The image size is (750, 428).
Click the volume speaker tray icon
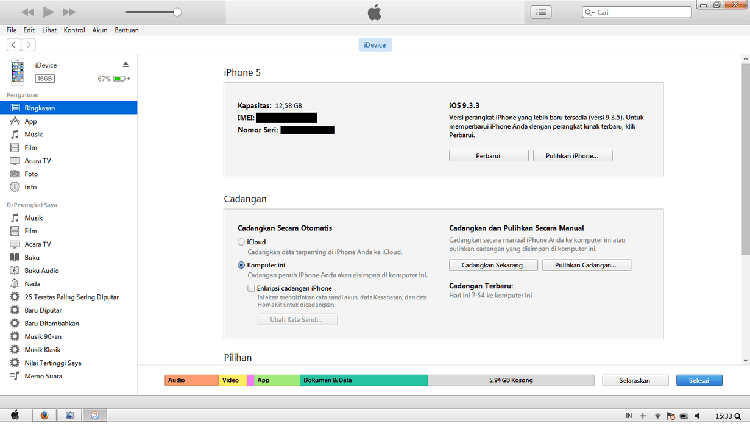(698, 416)
